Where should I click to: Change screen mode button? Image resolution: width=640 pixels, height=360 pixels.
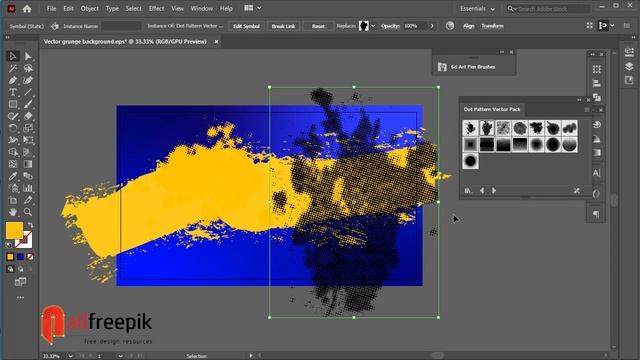pos(20,282)
